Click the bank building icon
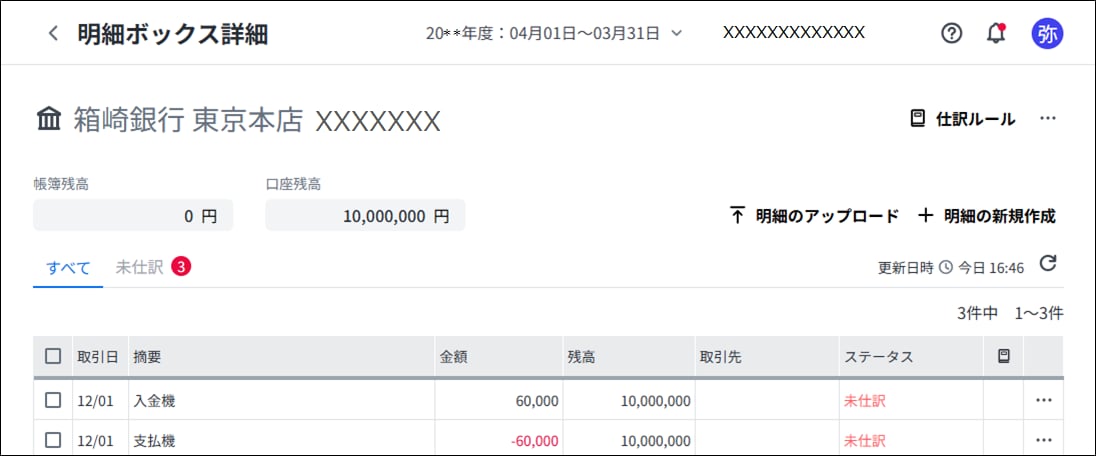The height and width of the screenshot is (456, 1096). click(48, 121)
